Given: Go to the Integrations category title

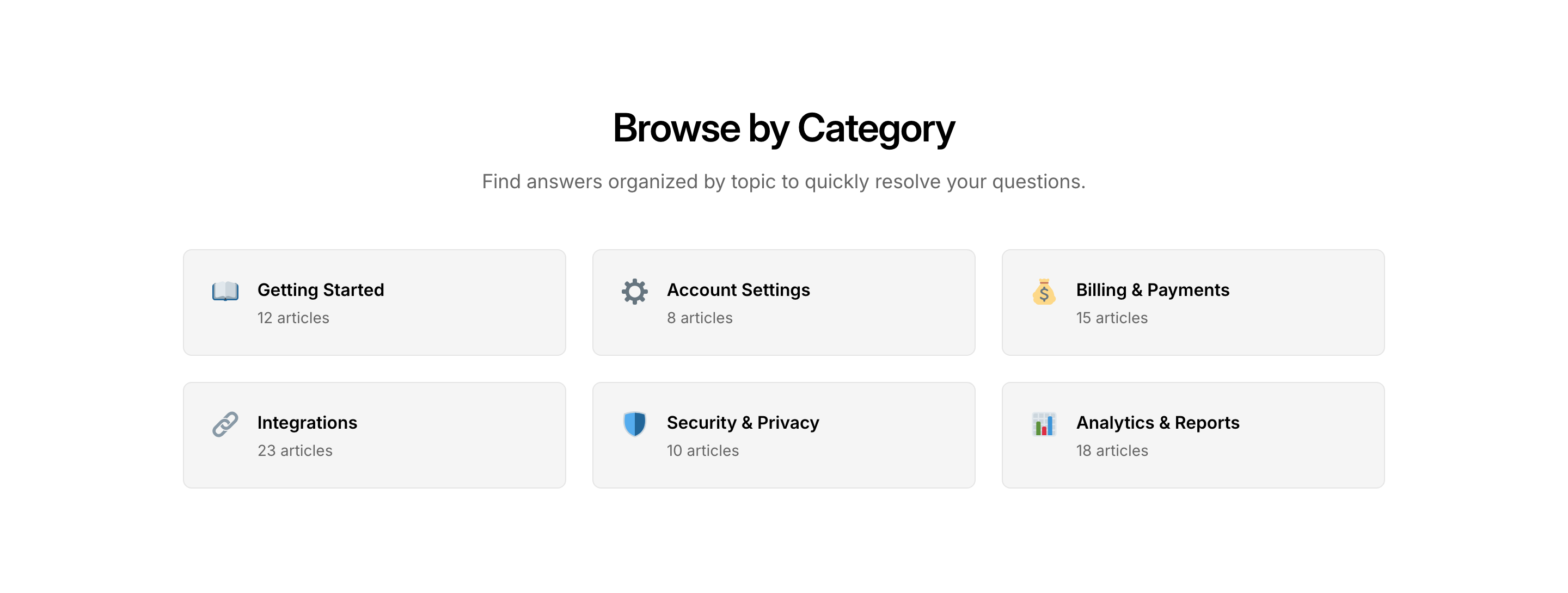Looking at the screenshot, I should click(307, 423).
